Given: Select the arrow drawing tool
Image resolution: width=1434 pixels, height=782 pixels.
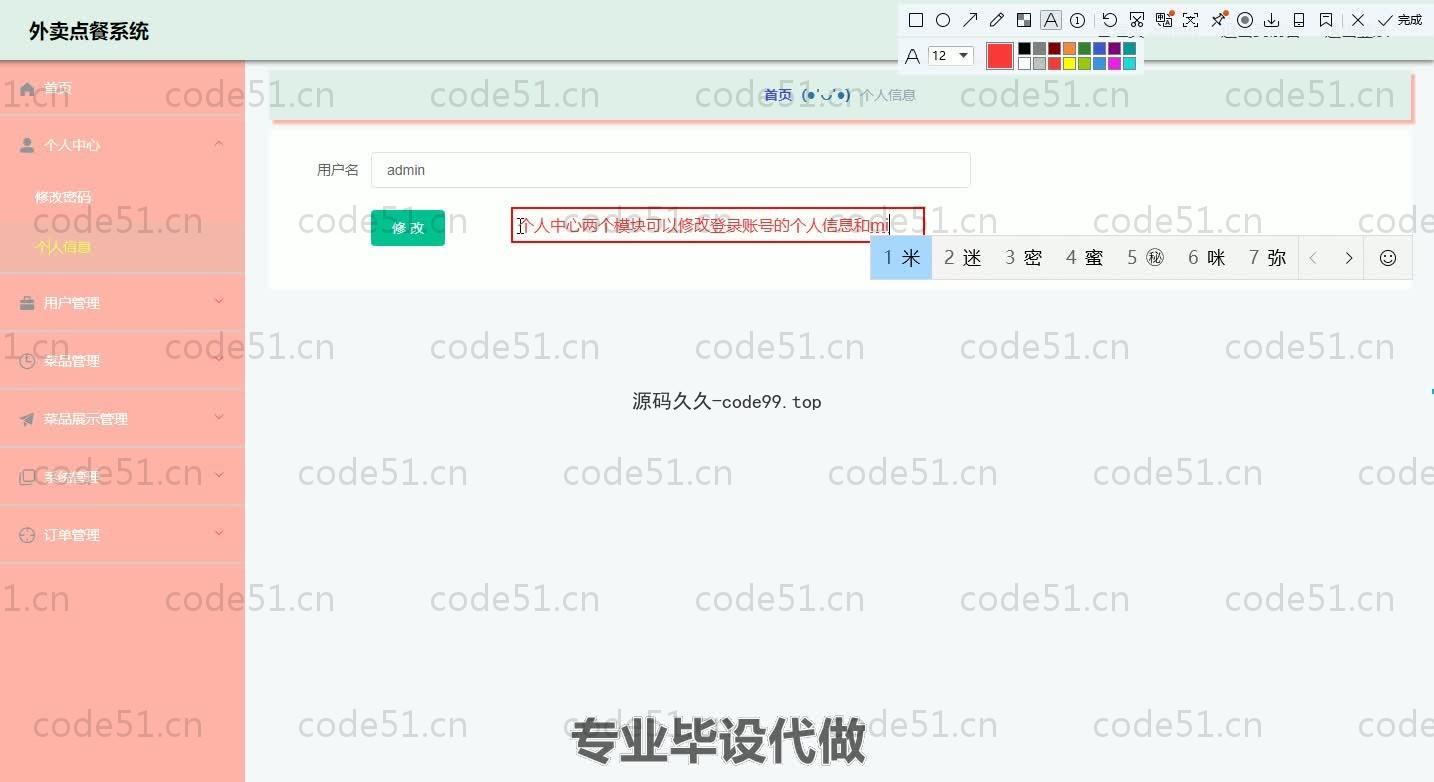Looking at the screenshot, I should point(970,20).
